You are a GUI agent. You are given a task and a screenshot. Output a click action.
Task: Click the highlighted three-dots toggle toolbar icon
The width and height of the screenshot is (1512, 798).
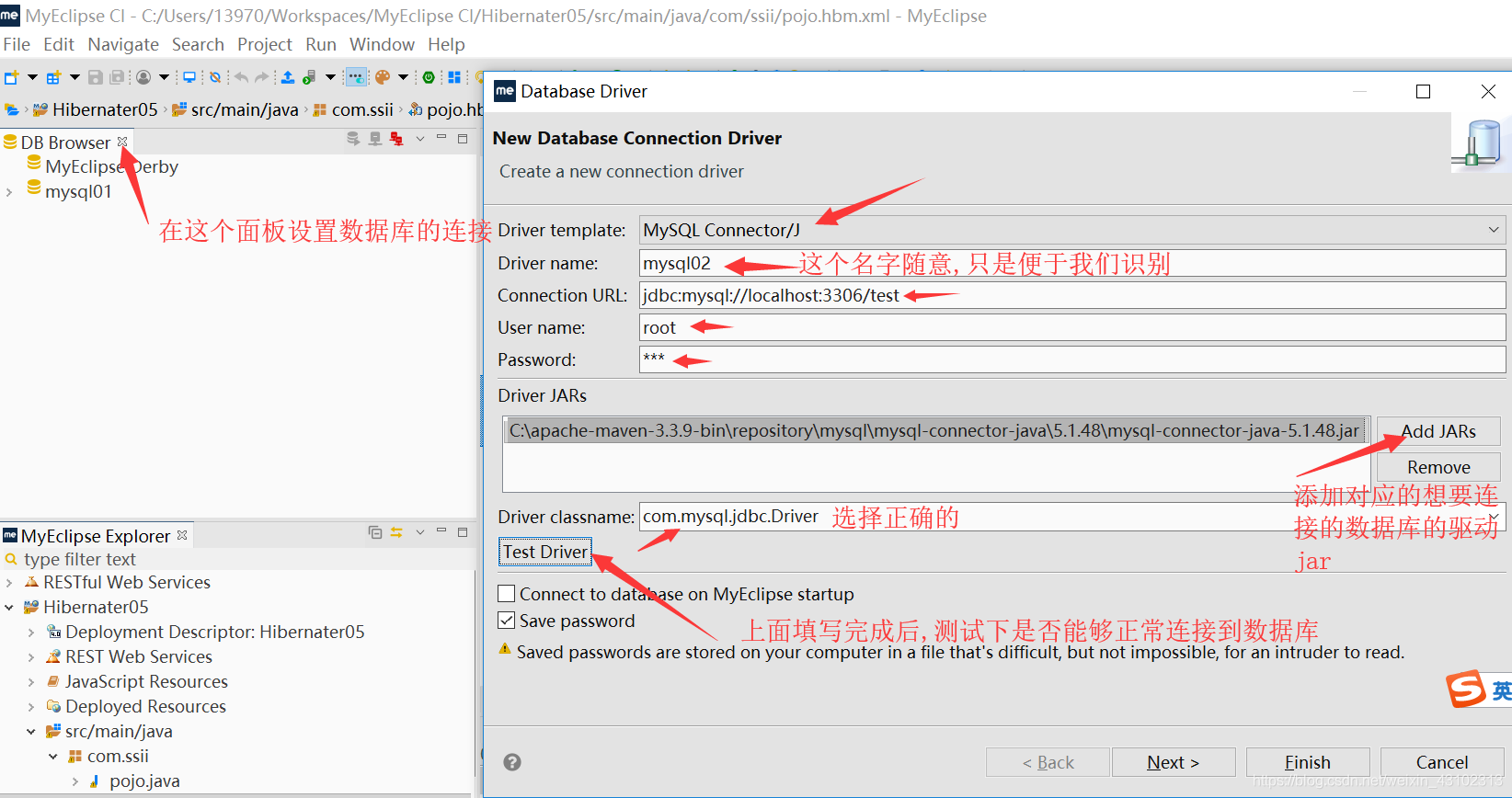click(356, 78)
